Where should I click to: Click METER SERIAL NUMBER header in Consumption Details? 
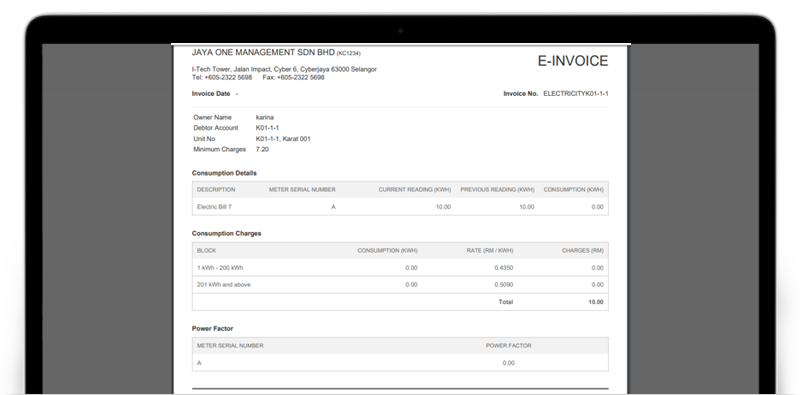click(x=302, y=190)
